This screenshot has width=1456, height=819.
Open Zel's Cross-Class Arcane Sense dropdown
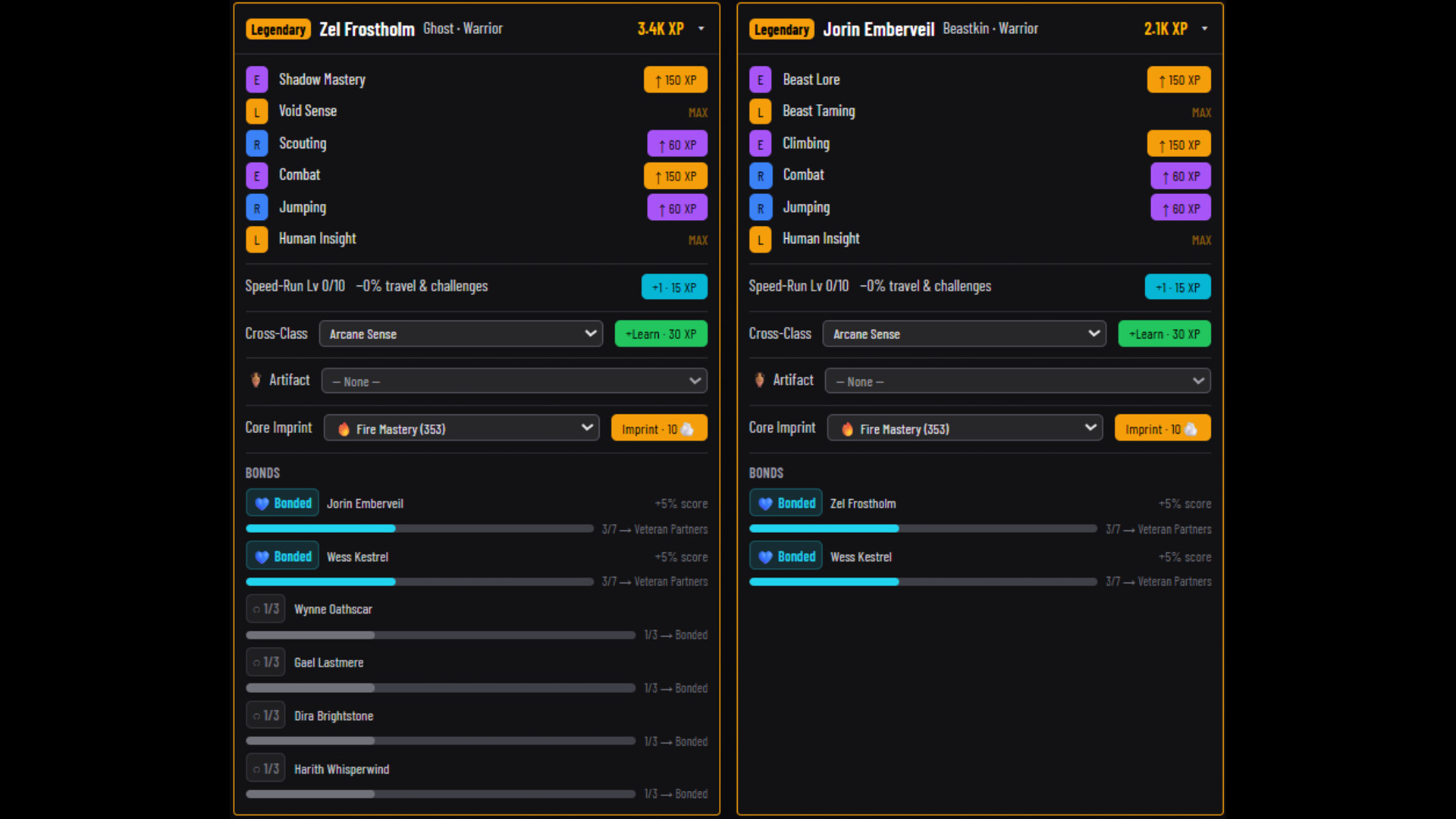pyautogui.click(x=461, y=334)
